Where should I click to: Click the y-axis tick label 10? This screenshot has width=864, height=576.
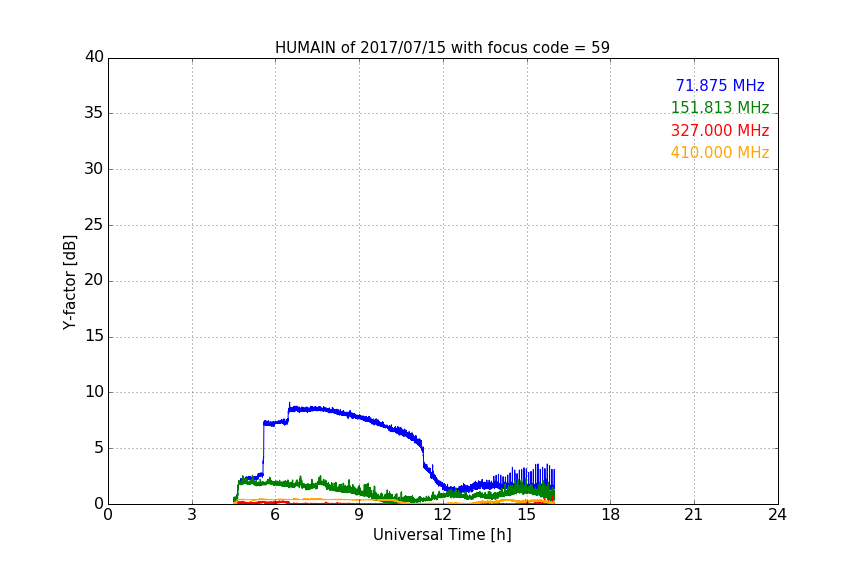click(94, 392)
